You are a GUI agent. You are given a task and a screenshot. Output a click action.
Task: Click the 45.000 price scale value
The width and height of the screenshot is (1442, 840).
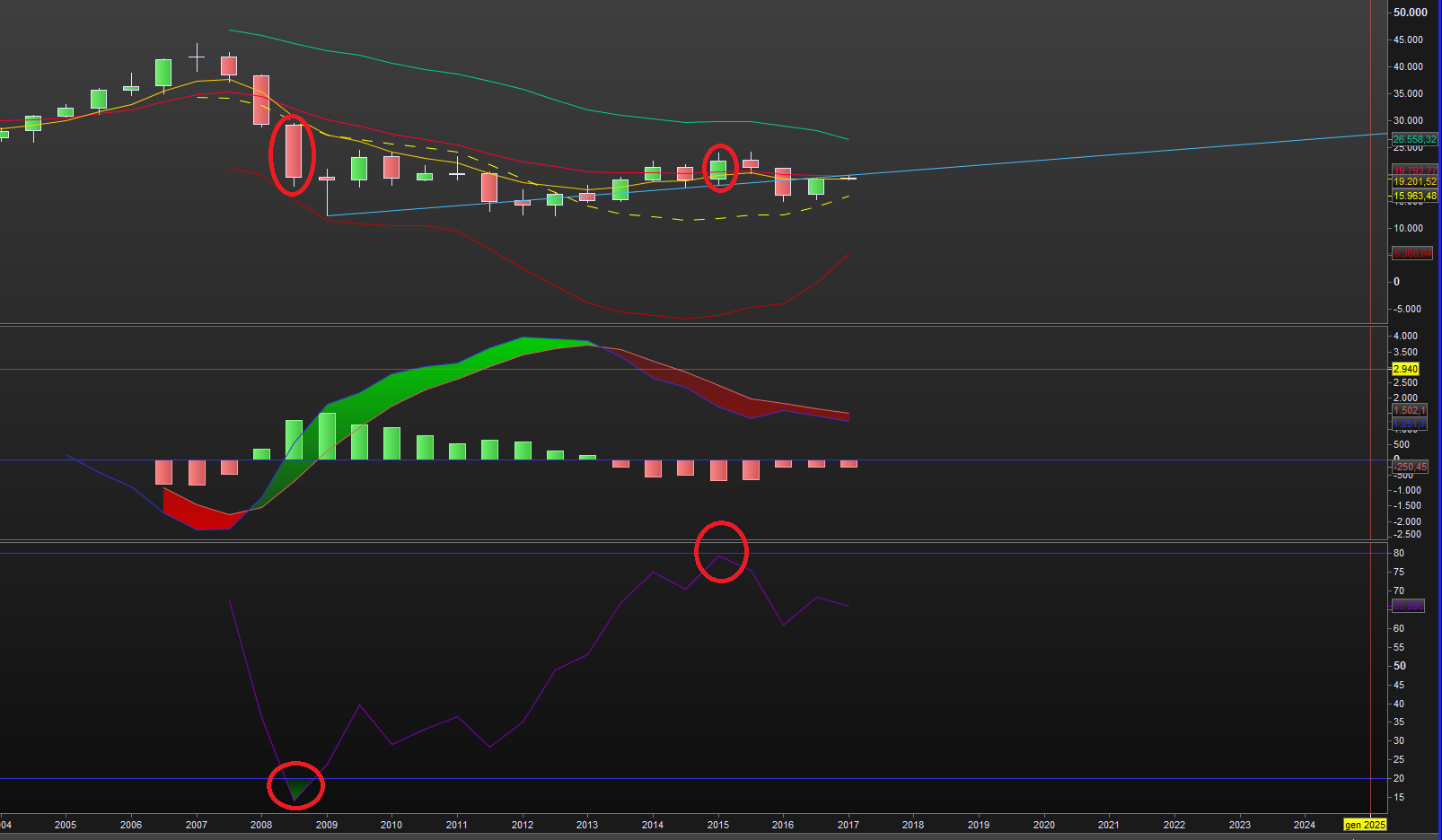pyautogui.click(x=1408, y=39)
